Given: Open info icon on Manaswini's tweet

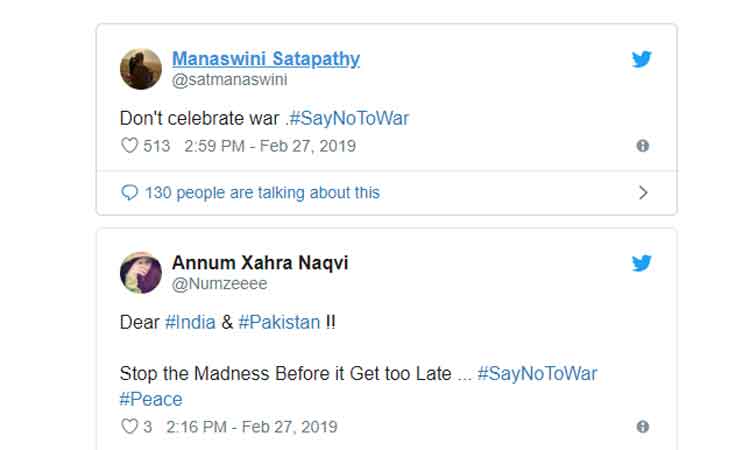Looking at the screenshot, I should (642, 146).
